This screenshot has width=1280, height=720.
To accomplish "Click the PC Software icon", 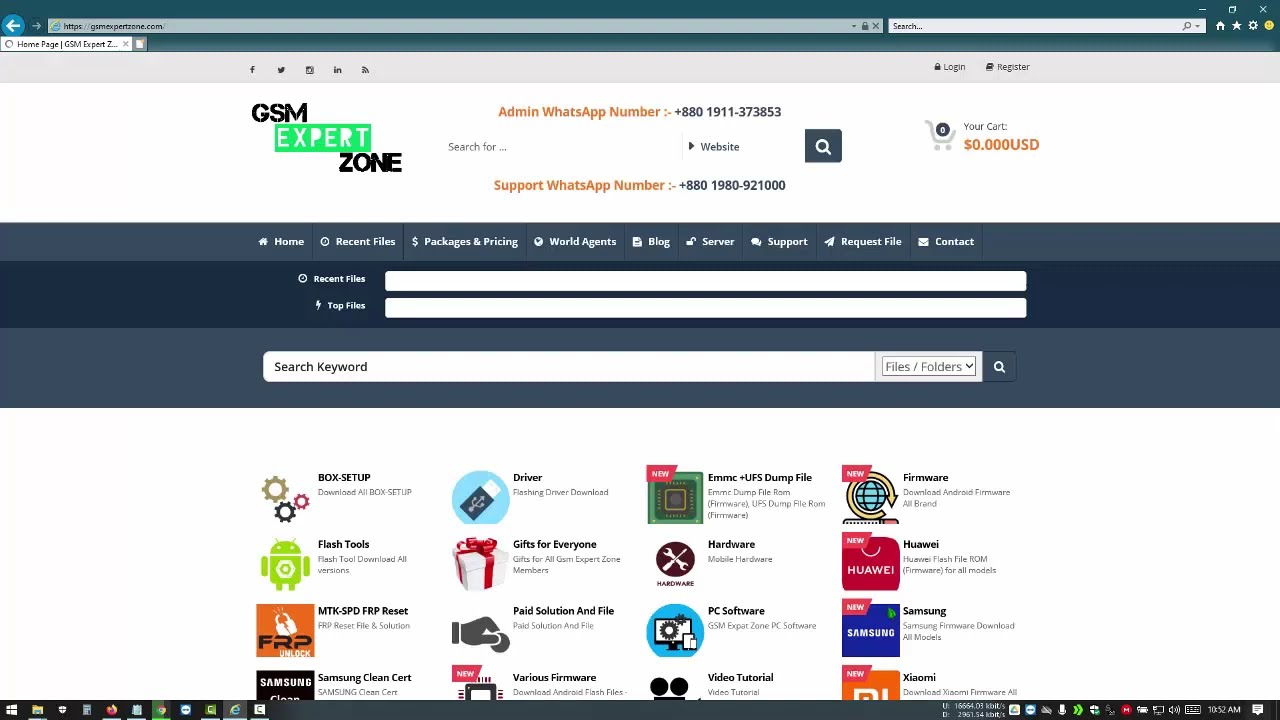I will coord(675,631).
